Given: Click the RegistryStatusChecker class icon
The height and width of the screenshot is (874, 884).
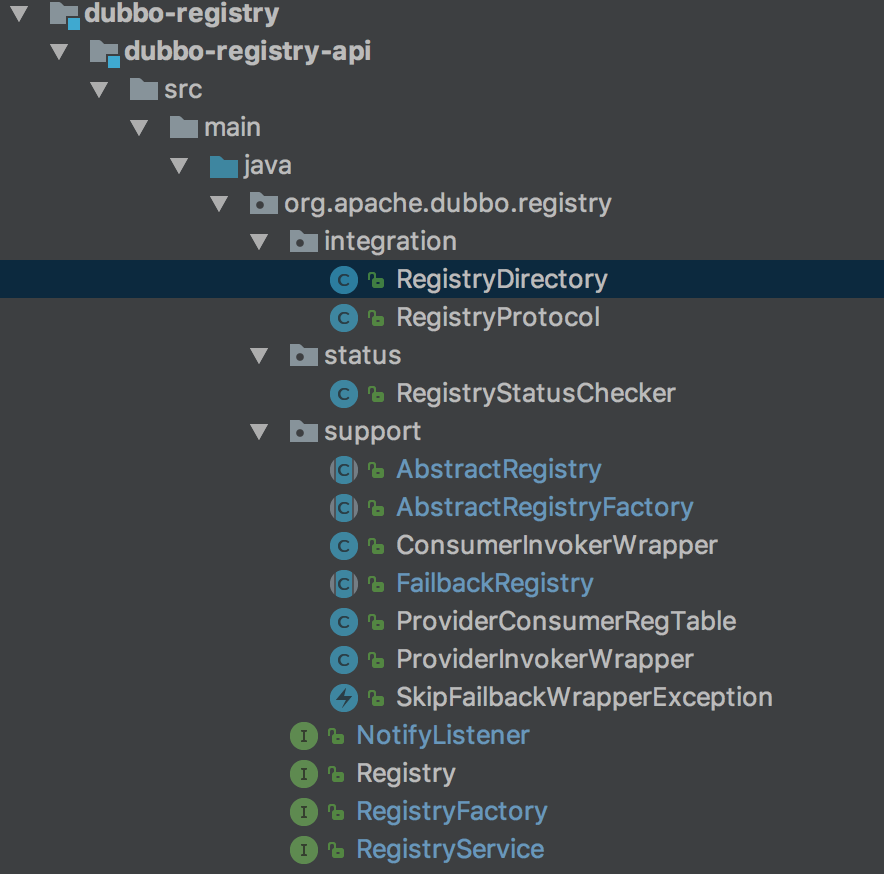Looking at the screenshot, I should pos(344,394).
